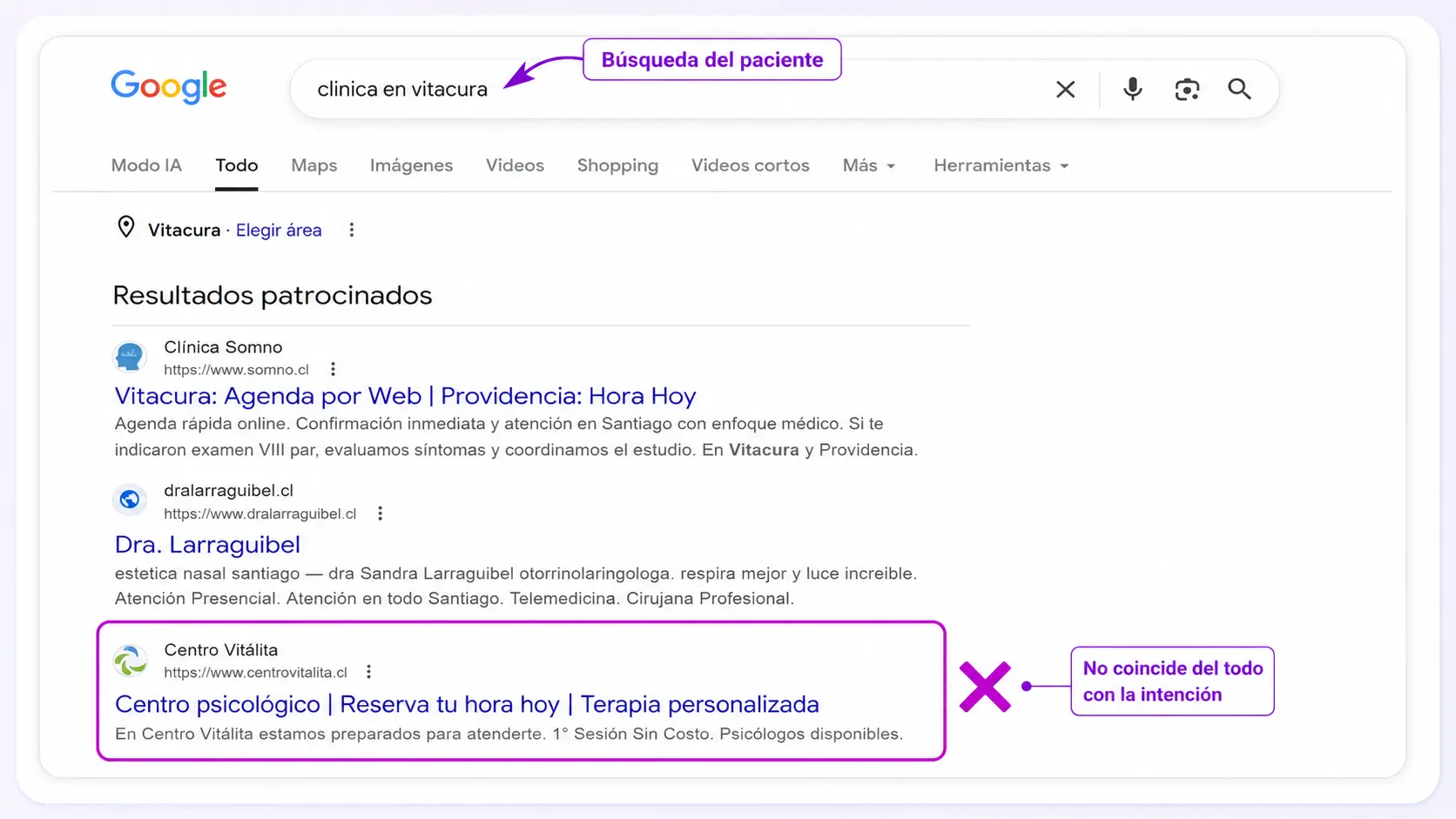The width and height of the screenshot is (1456, 819).
Task: Click description starting 'Agenda rápida online'
Action: [516, 437]
